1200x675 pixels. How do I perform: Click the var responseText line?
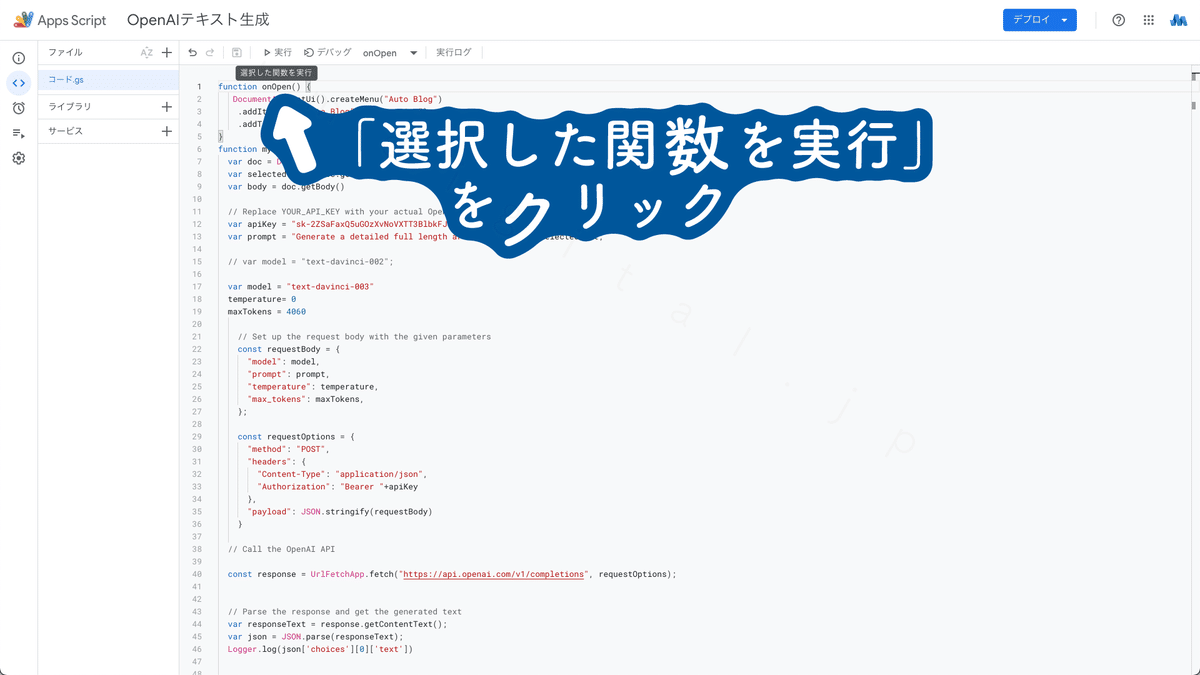(x=337, y=624)
